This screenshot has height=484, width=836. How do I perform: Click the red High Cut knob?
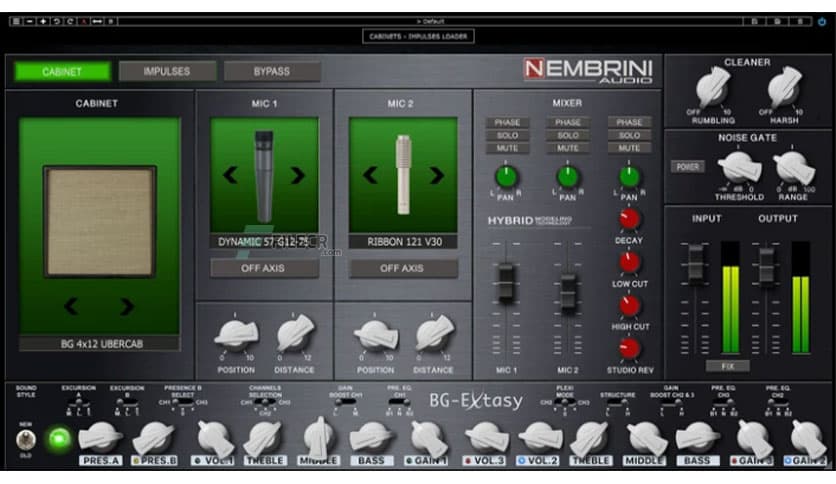(629, 305)
